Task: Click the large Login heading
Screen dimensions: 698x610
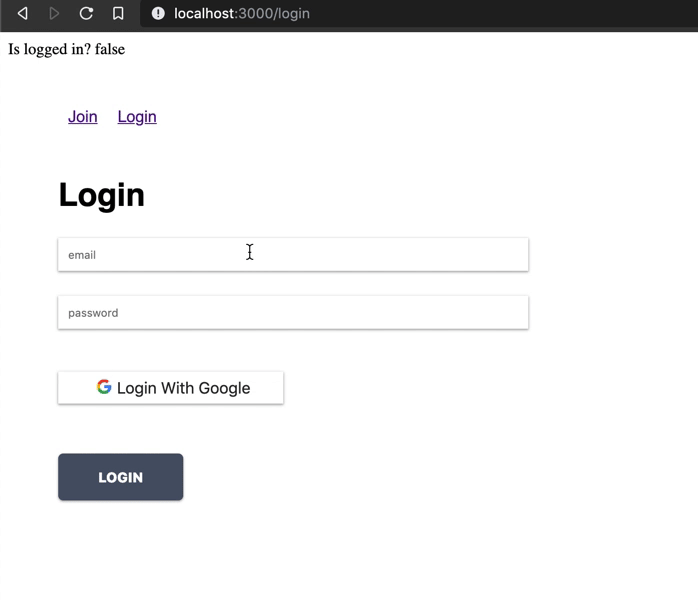Action: coord(102,195)
